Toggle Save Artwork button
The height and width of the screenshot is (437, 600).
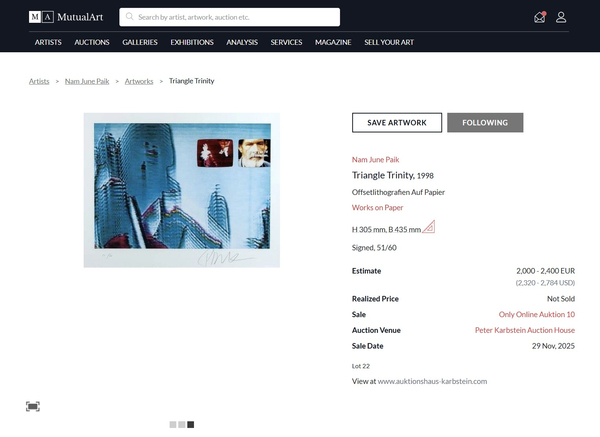pos(397,123)
